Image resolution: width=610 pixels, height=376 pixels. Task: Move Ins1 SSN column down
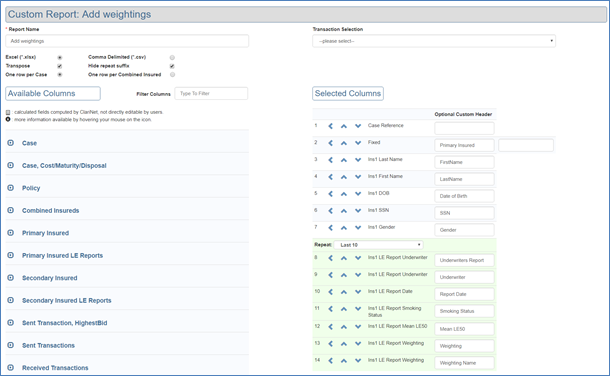(358, 211)
